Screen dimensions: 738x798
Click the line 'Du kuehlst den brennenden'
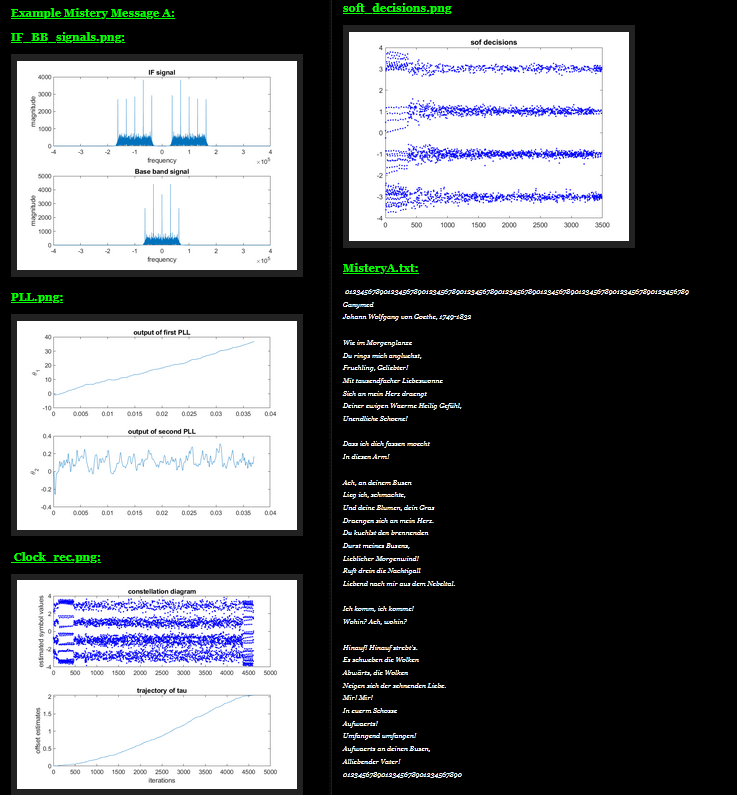tap(386, 533)
